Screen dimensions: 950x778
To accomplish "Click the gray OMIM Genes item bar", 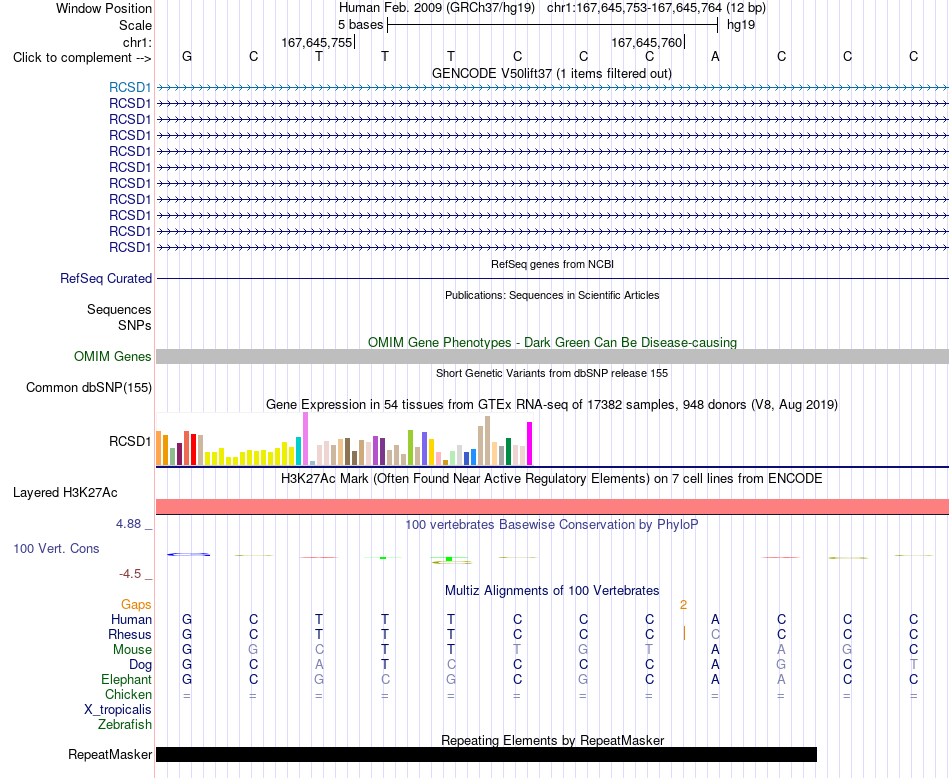I will 552,356.
